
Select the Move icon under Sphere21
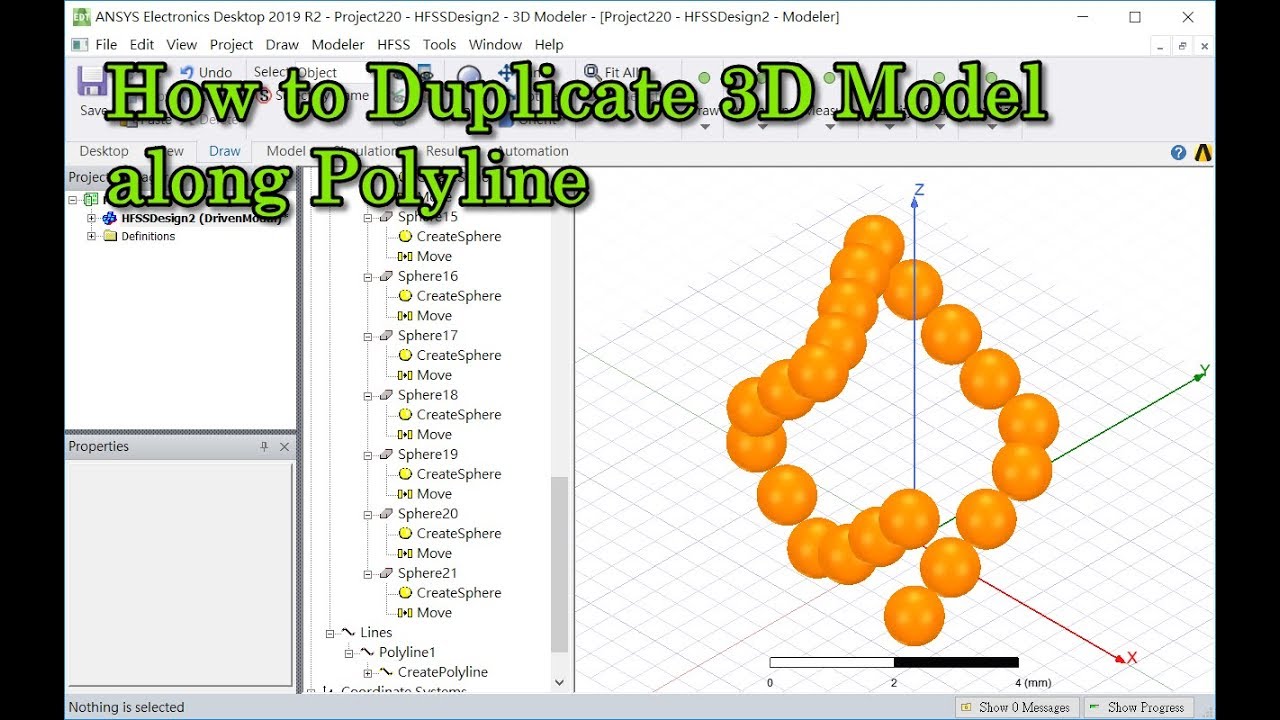[x=405, y=613]
